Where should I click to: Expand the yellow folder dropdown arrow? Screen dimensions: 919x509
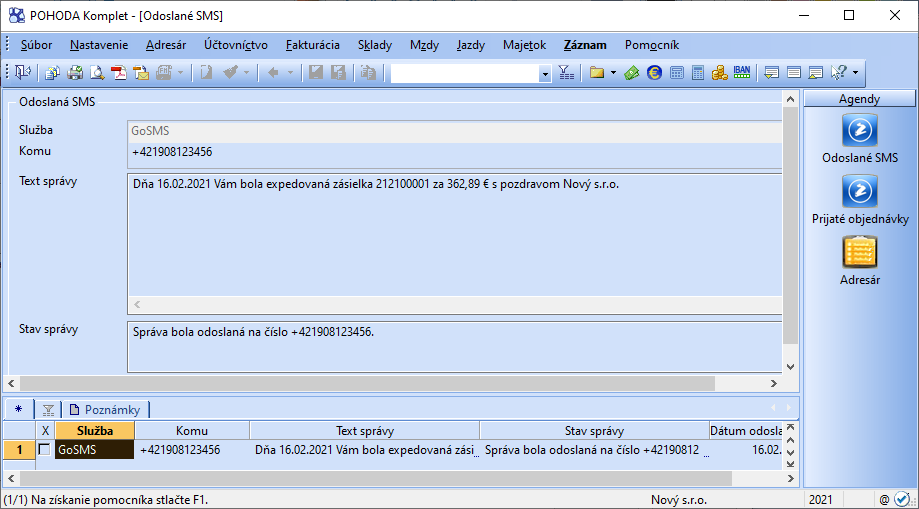612,73
